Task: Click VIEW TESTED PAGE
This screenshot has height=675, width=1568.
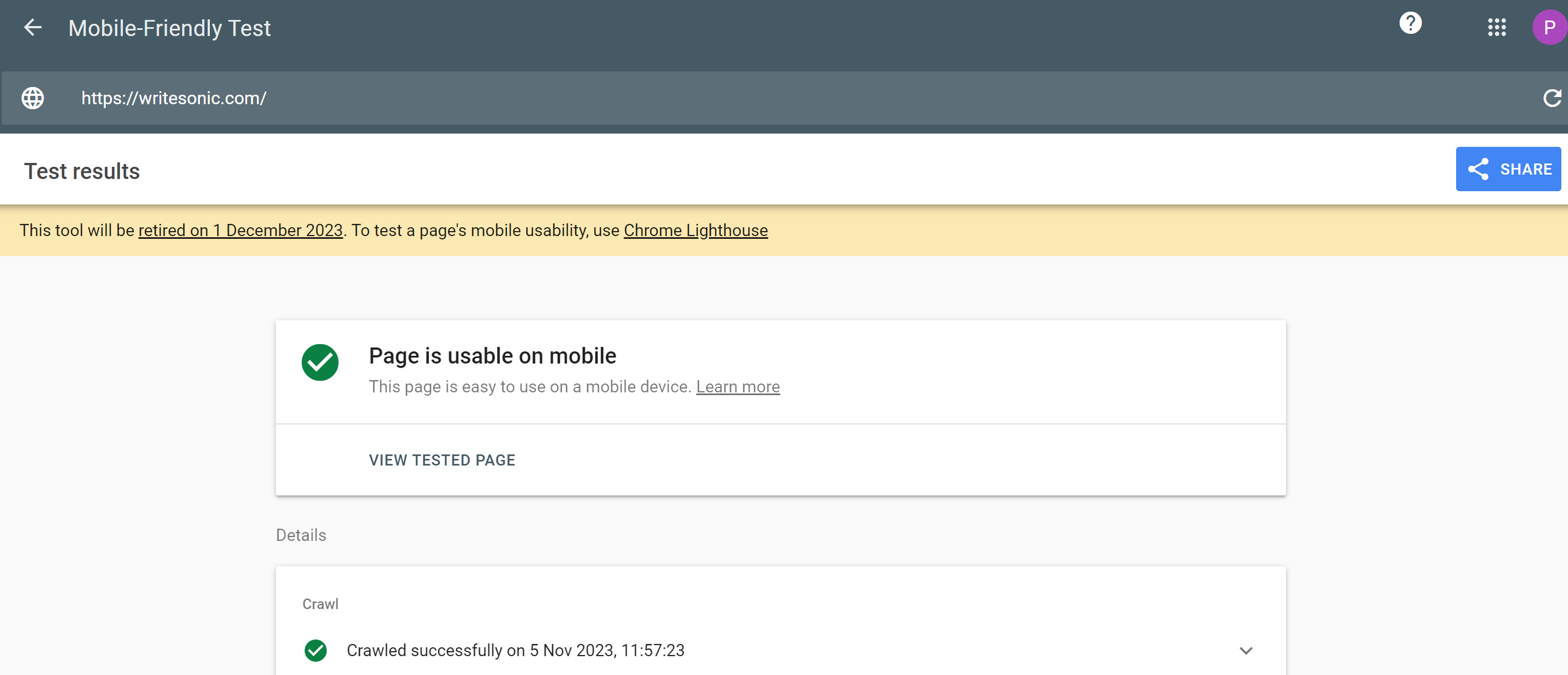Action: point(442,460)
